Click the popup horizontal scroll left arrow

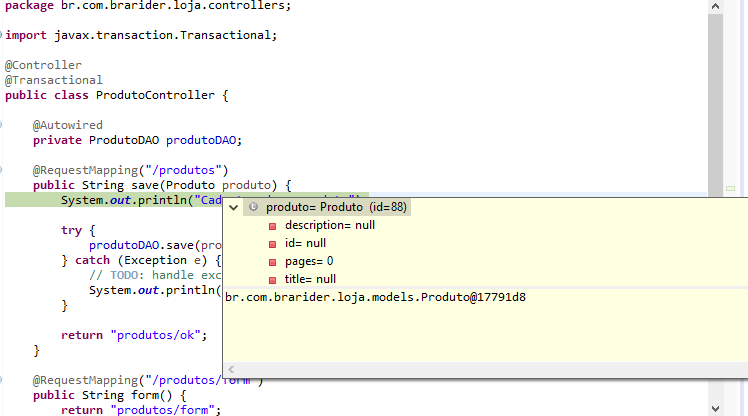(231, 369)
